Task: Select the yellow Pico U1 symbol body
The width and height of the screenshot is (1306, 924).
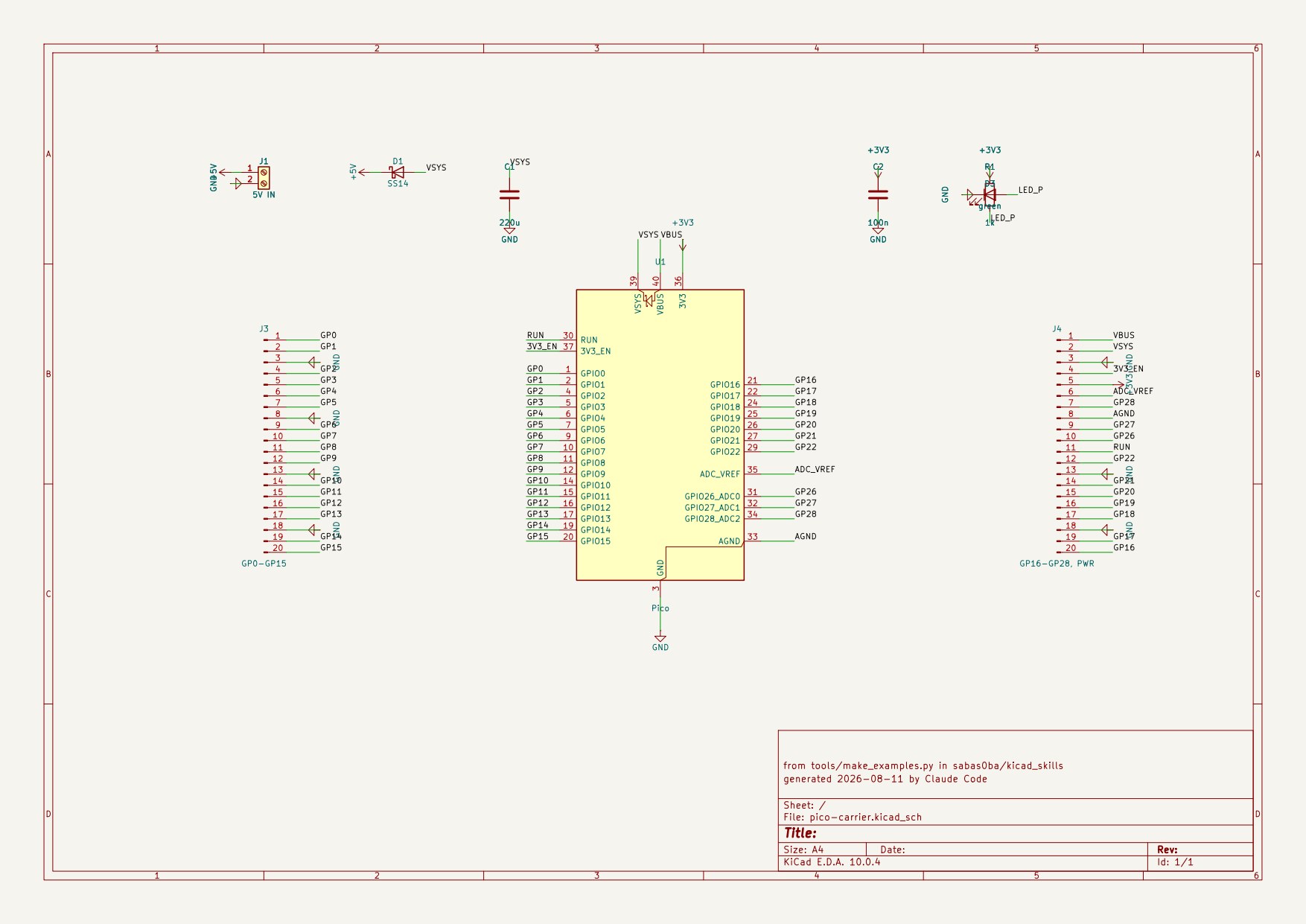Action: pos(660,435)
